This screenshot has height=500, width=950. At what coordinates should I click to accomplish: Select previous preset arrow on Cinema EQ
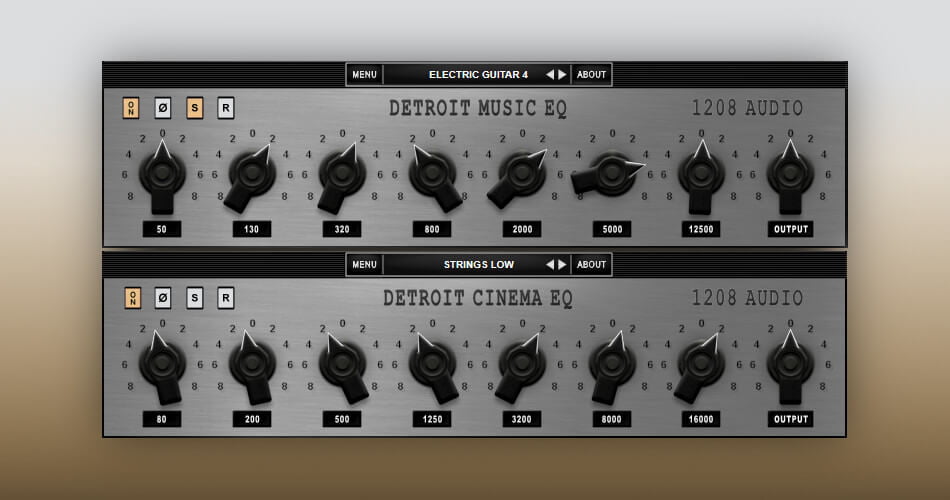(x=550, y=264)
